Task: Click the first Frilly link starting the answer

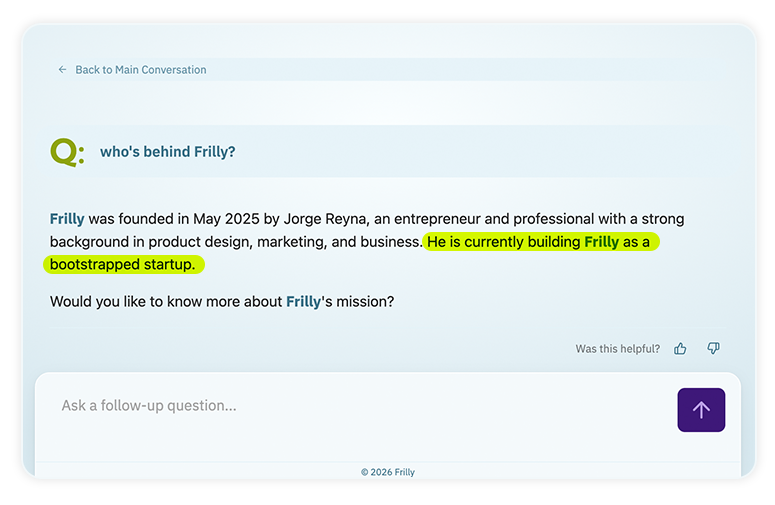Action: click(67, 218)
